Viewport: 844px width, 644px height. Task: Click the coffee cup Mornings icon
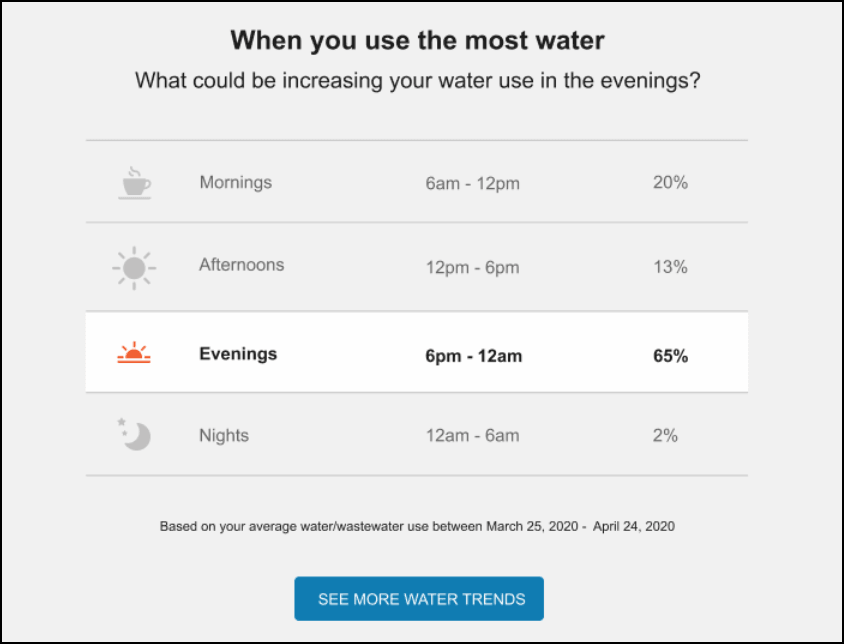[x=135, y=183]
